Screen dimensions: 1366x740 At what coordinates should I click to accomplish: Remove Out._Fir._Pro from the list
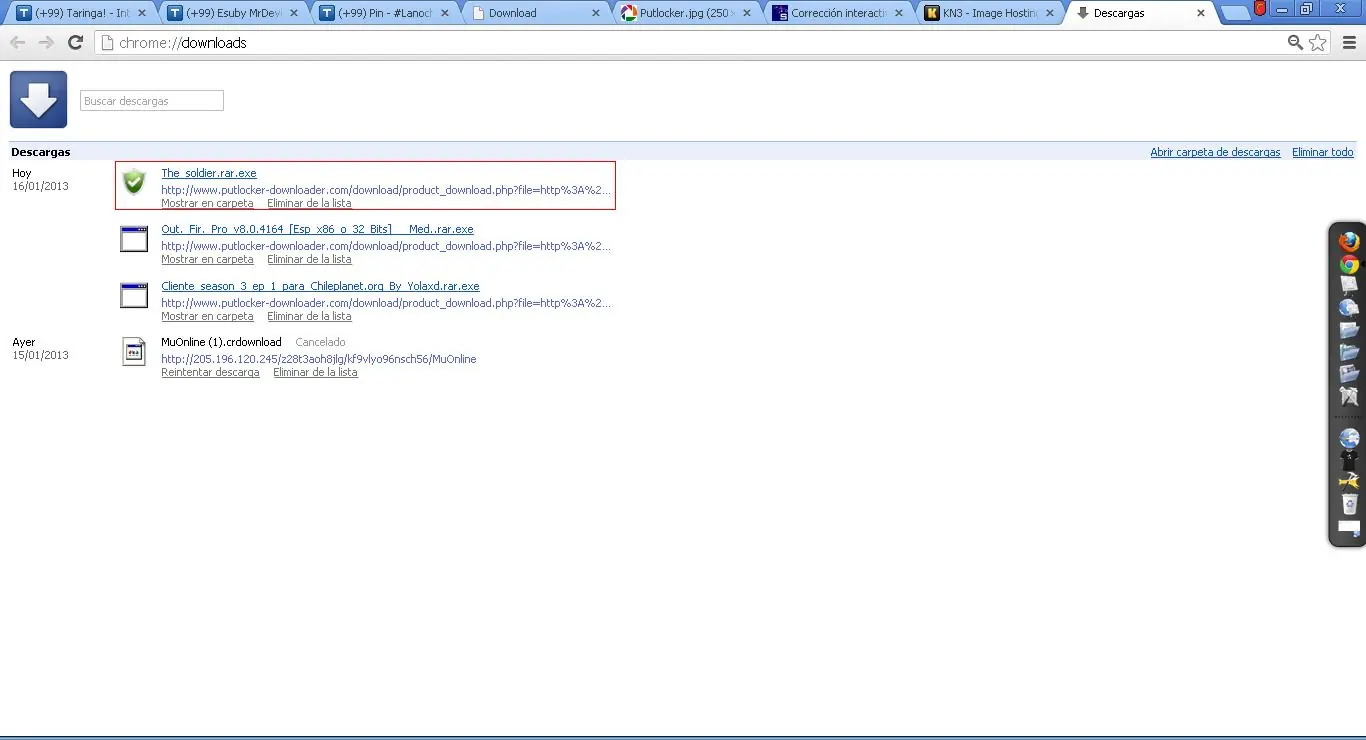[309, 259]
